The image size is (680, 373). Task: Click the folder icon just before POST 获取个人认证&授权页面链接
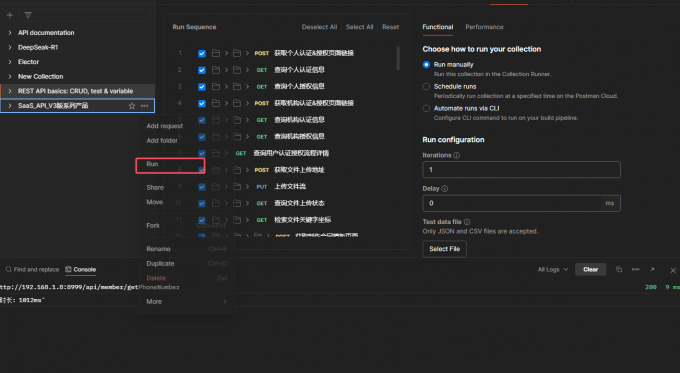(x=237, y=53)
